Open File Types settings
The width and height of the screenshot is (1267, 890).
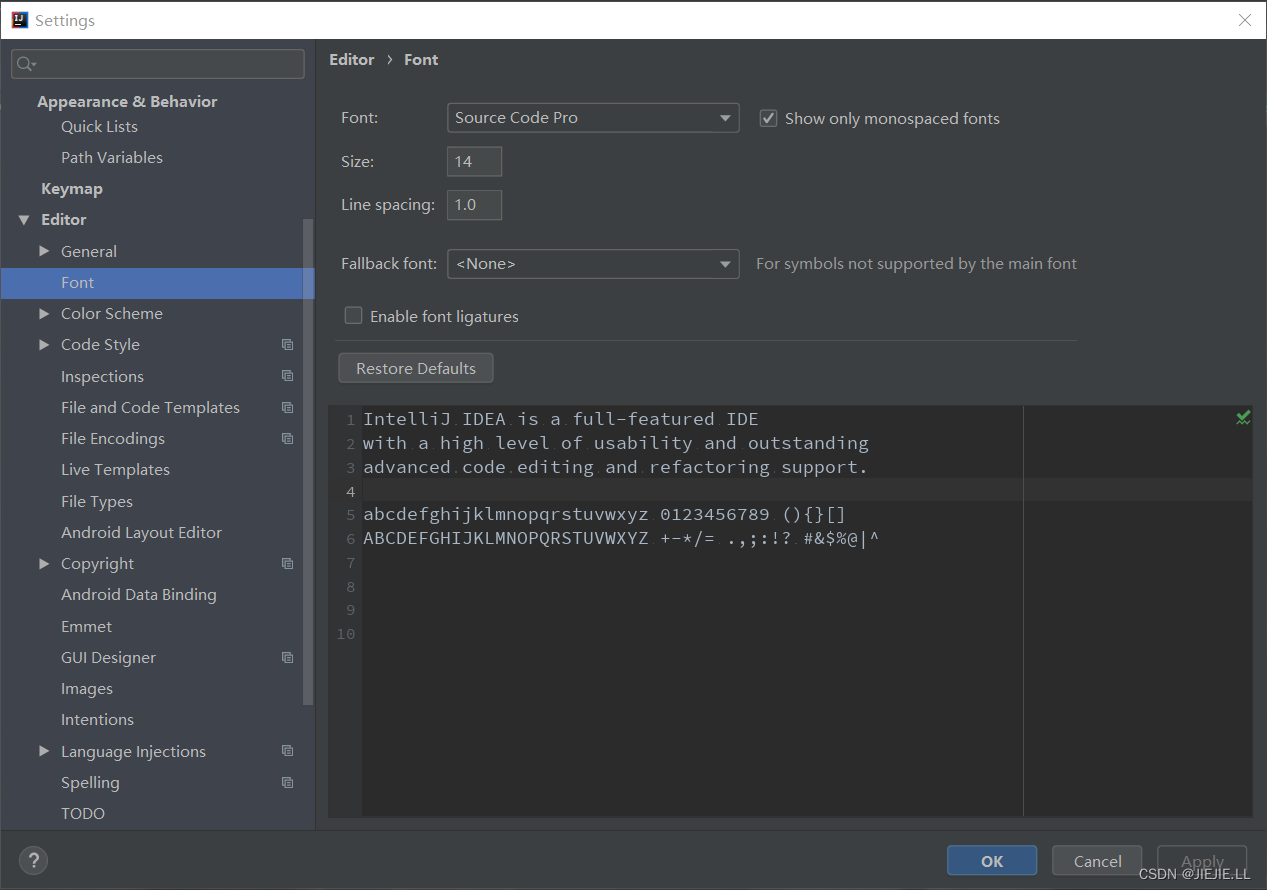(97, 501)
